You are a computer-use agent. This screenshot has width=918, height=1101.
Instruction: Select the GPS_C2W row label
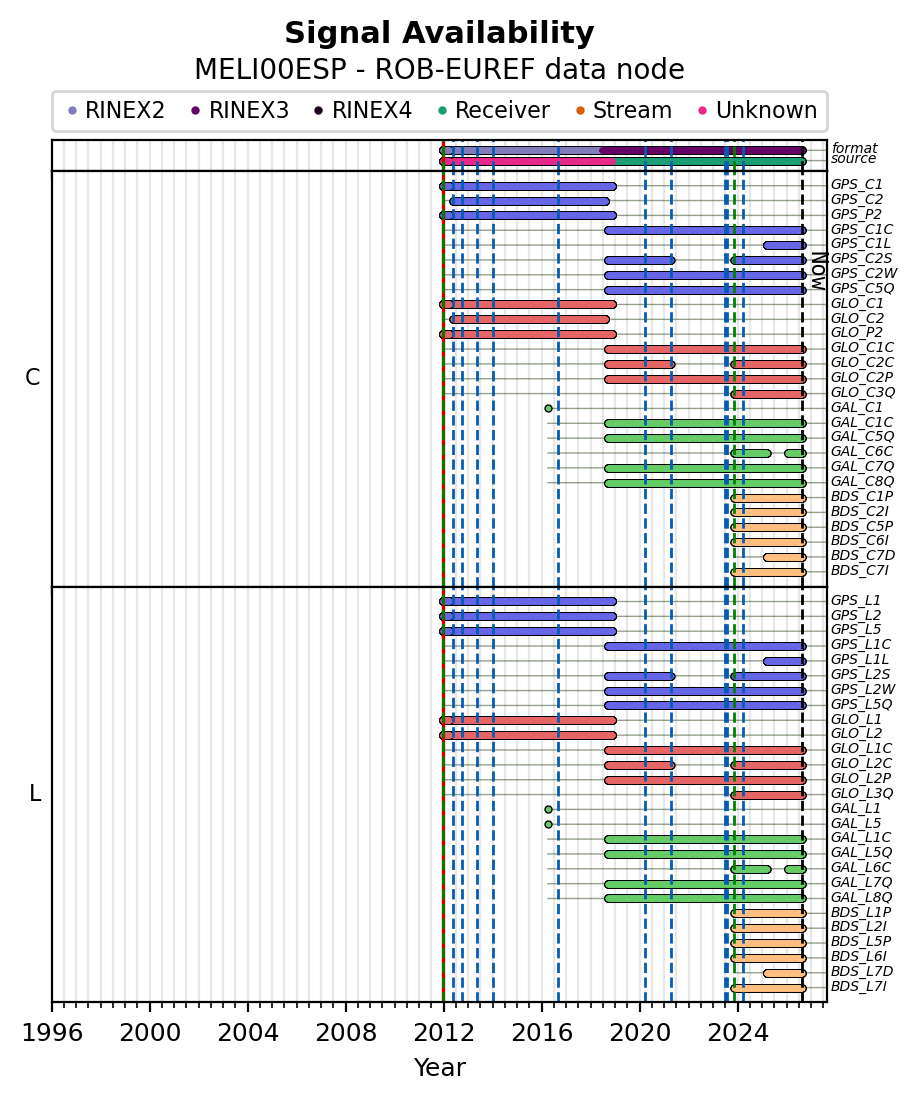click(x=864, y=273)
